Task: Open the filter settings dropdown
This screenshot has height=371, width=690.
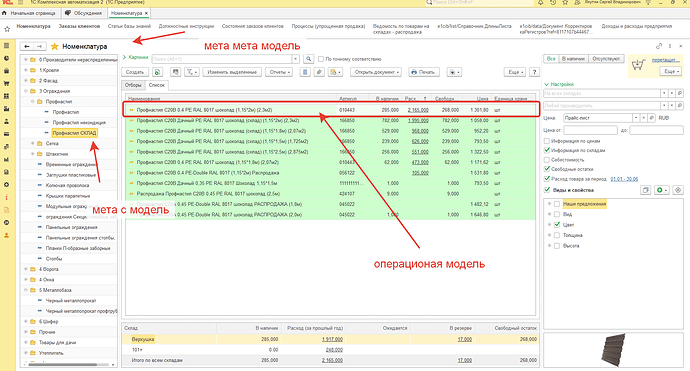Action: click(x=191, y=72)
